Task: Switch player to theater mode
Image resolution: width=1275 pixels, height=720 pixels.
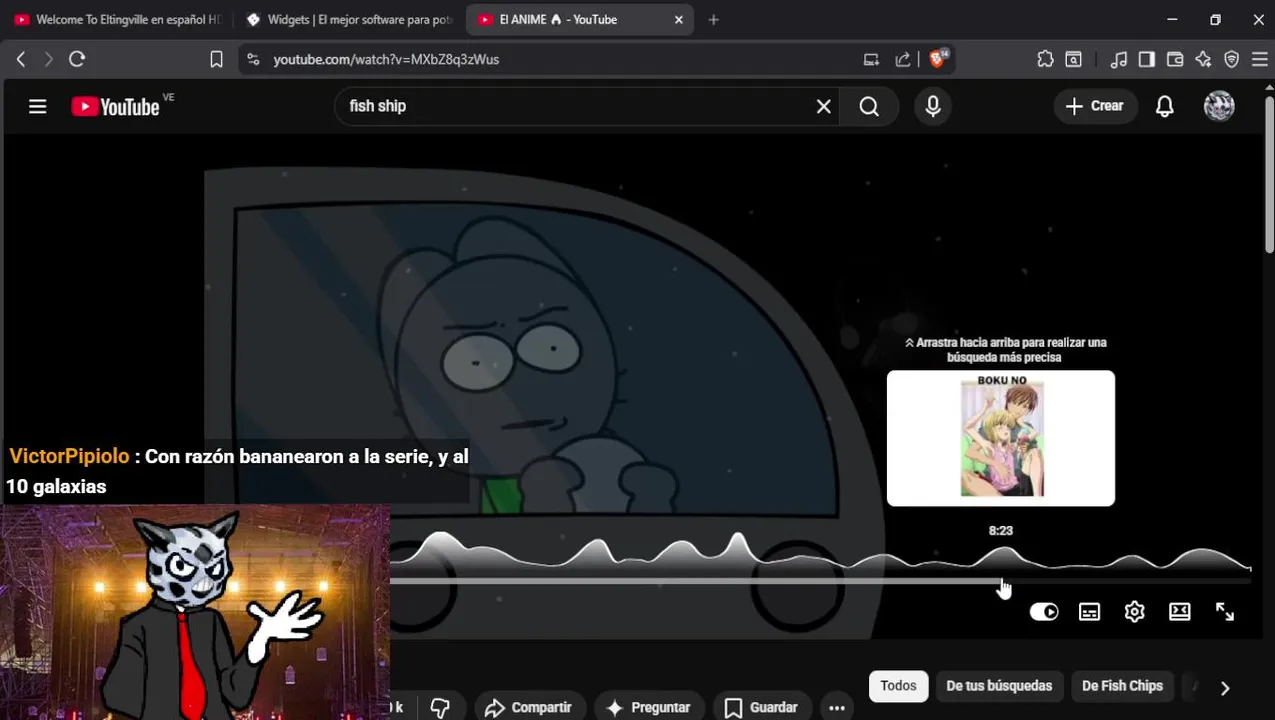Action: point(1179,612)
